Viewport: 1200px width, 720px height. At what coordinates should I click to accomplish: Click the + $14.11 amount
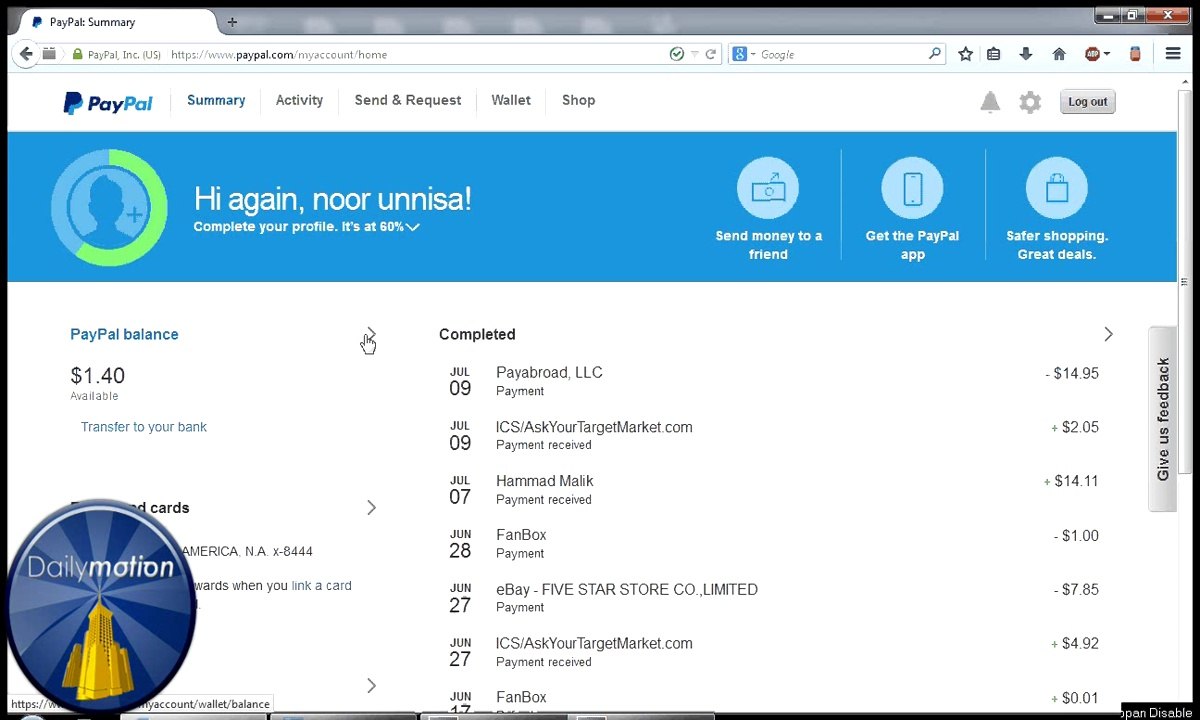(1071, 481)
